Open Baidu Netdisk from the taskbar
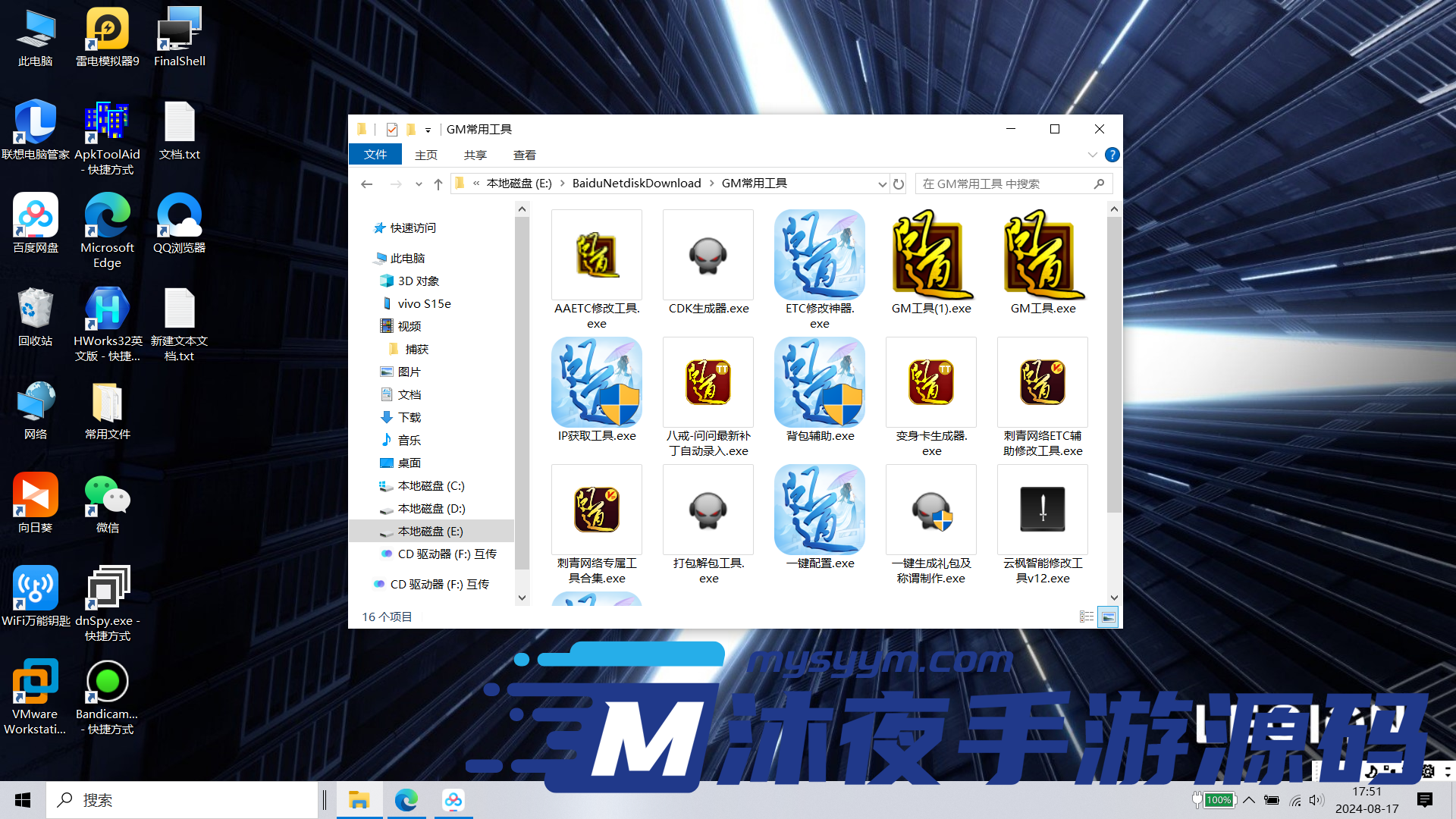1456x819 pixels. coord(453,800)
